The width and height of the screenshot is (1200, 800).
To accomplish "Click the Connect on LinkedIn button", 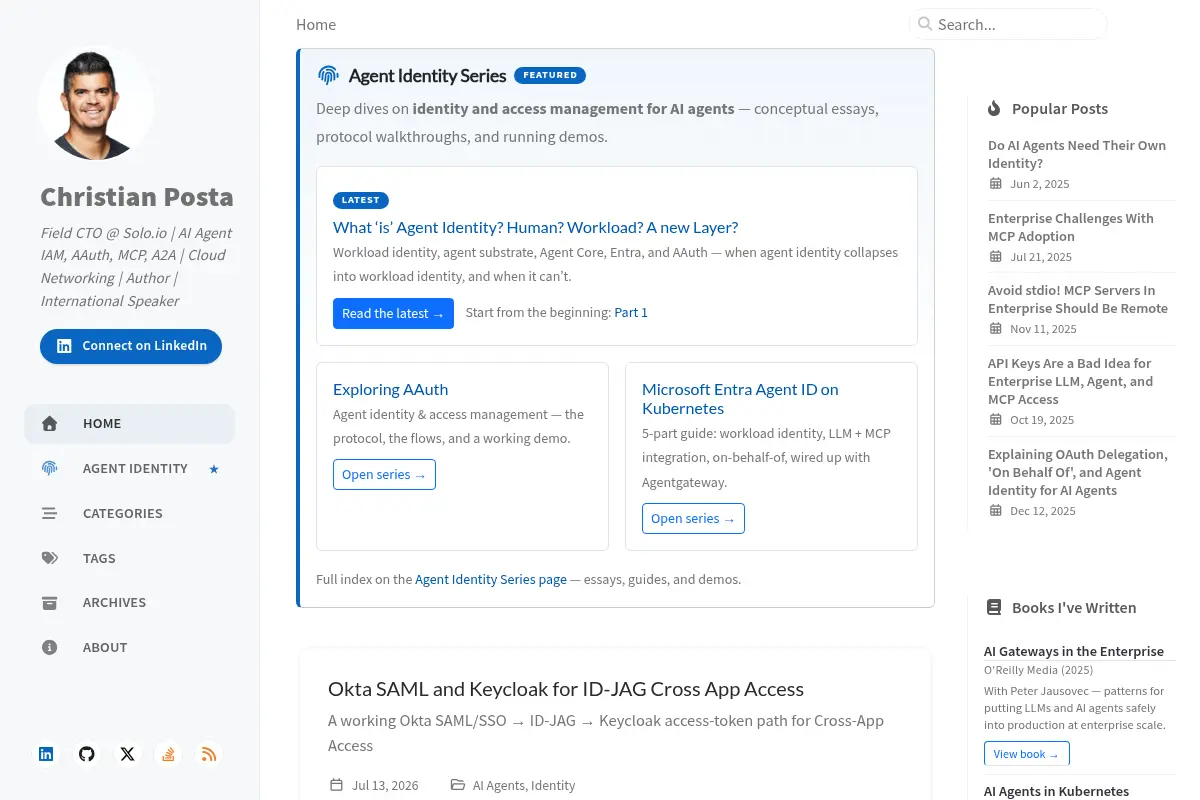I will (x=131, y=346).
